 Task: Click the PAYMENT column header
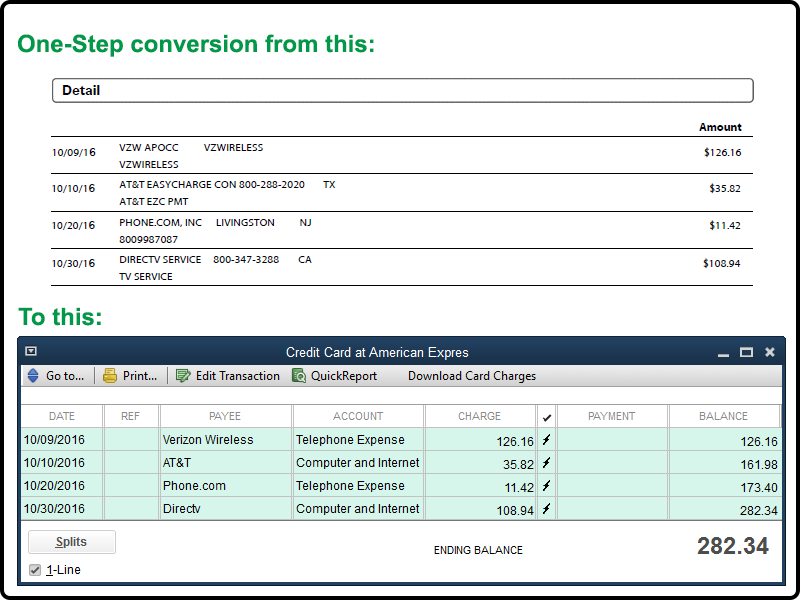click(612, 416)
